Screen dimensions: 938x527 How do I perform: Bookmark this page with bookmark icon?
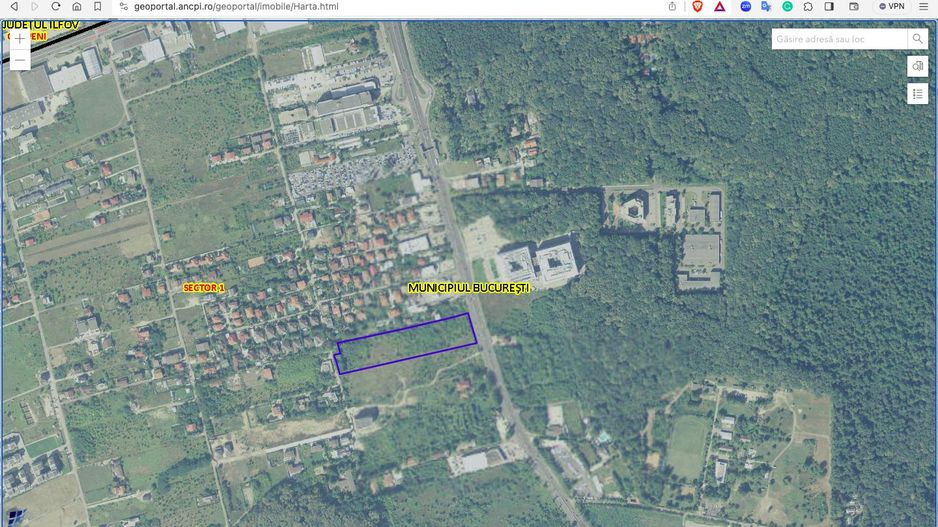(98, 7)
